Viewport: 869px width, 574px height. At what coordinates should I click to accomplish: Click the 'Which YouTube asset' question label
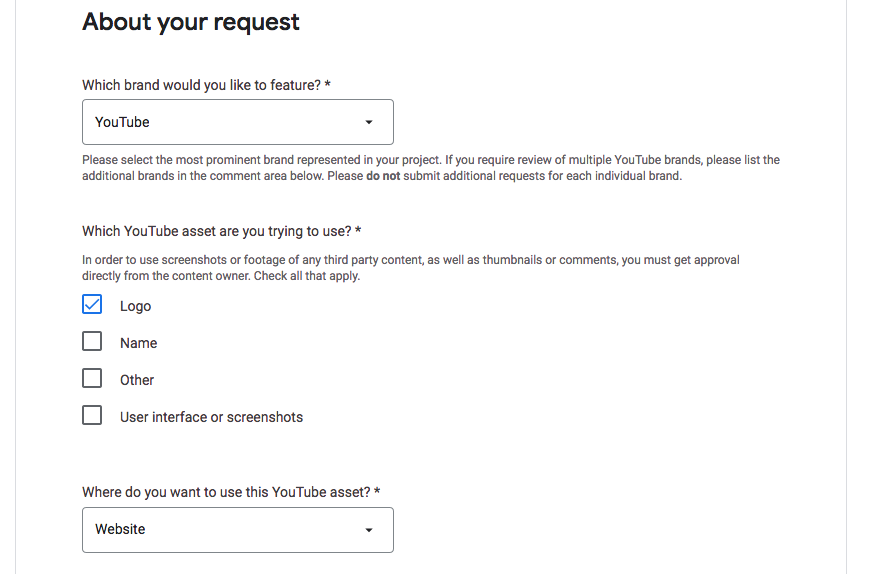[x=222, y=231]
